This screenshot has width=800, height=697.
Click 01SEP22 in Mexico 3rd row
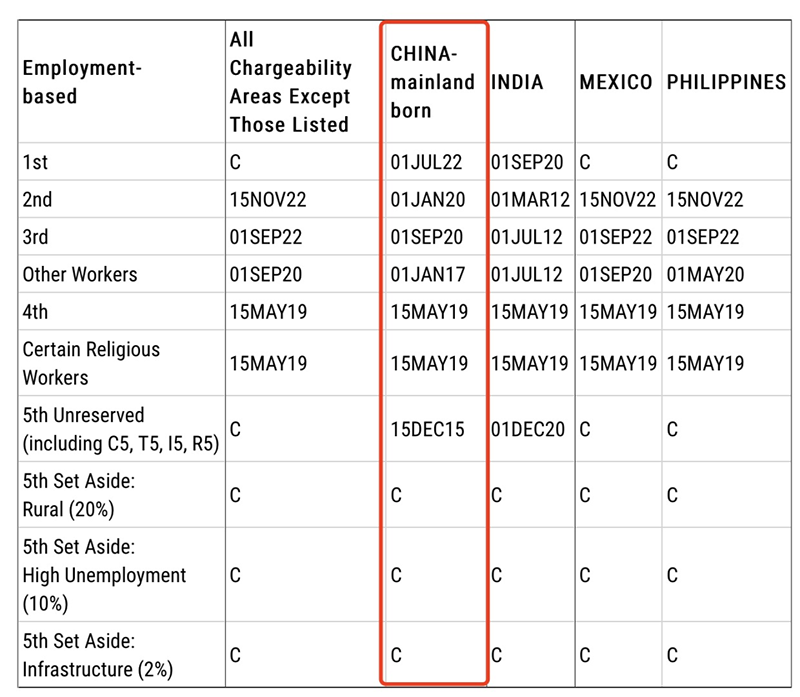[615, 237]
